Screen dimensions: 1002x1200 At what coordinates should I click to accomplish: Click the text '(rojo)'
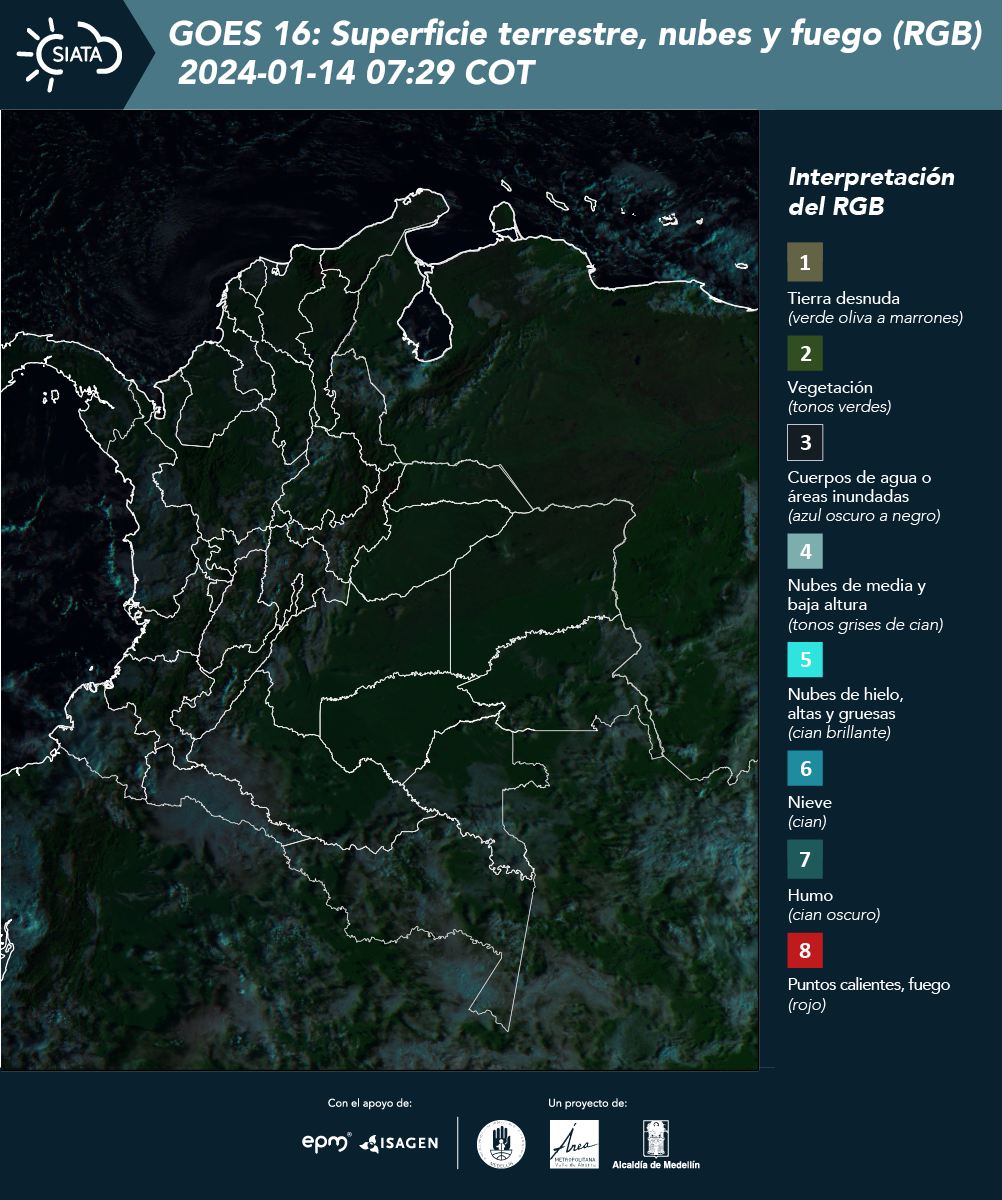tap(807, 1005)
